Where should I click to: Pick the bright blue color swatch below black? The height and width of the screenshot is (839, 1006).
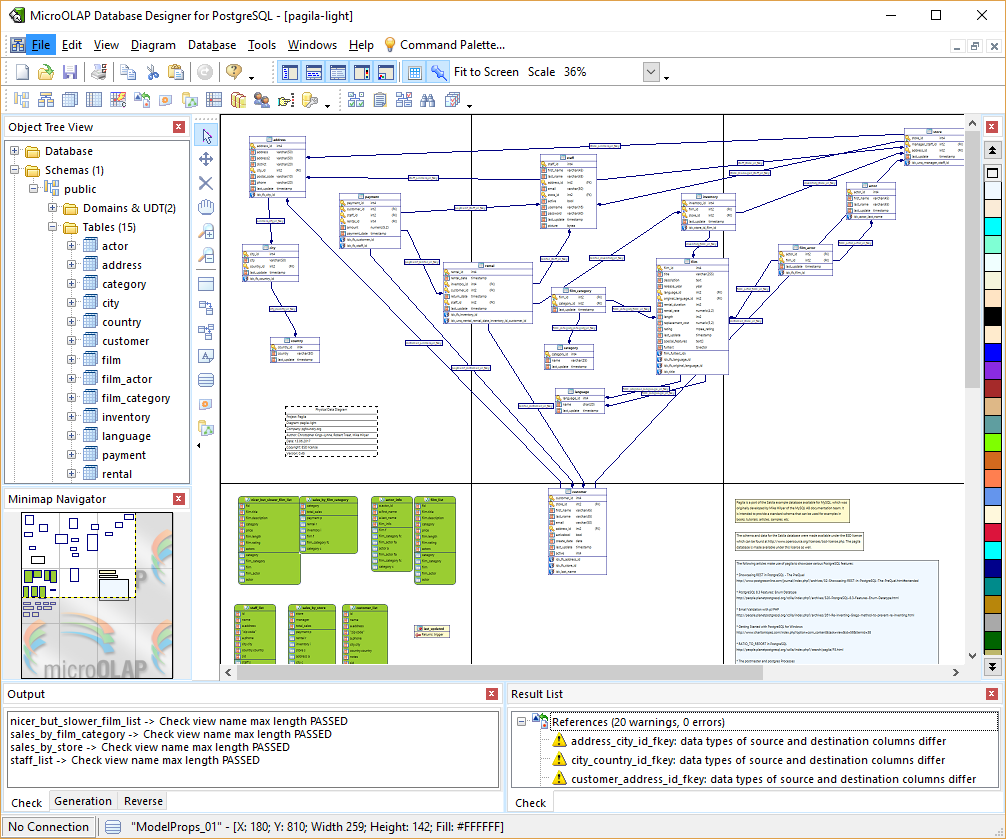tap(993, 353)
